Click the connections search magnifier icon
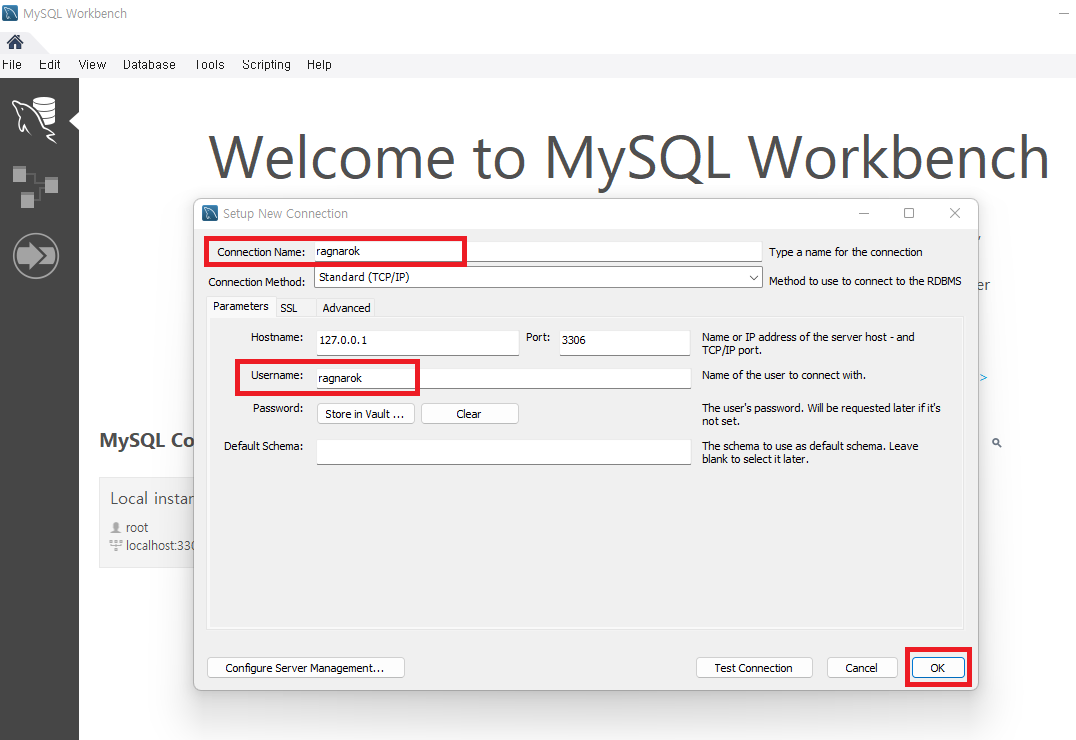Viewport: 1076px width, 740px height. point(996,443)
